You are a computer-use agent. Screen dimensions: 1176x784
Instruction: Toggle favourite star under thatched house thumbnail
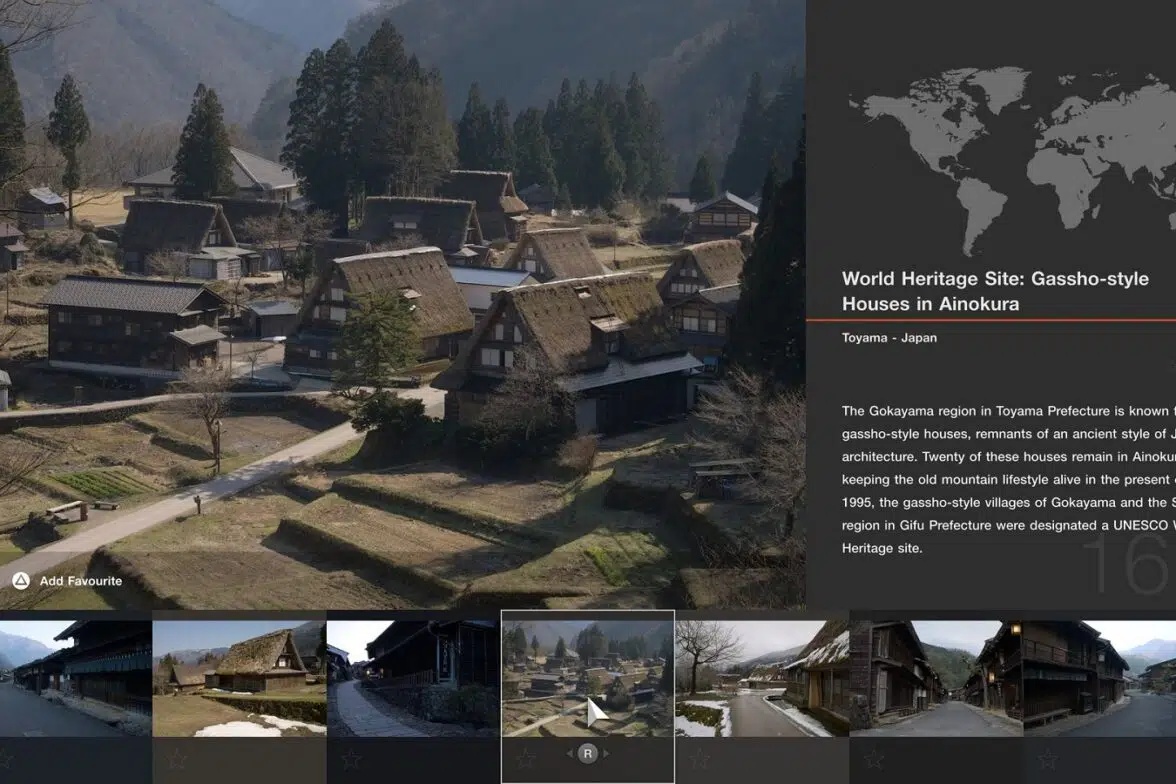[x=177, y=760]
